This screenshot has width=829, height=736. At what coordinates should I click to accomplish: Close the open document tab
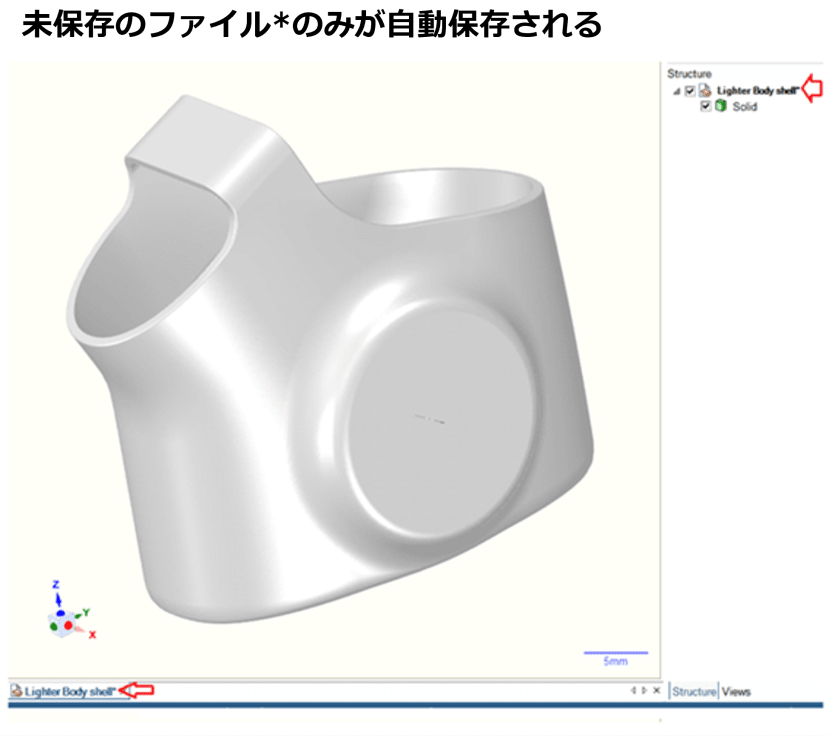tap(657, 691)
